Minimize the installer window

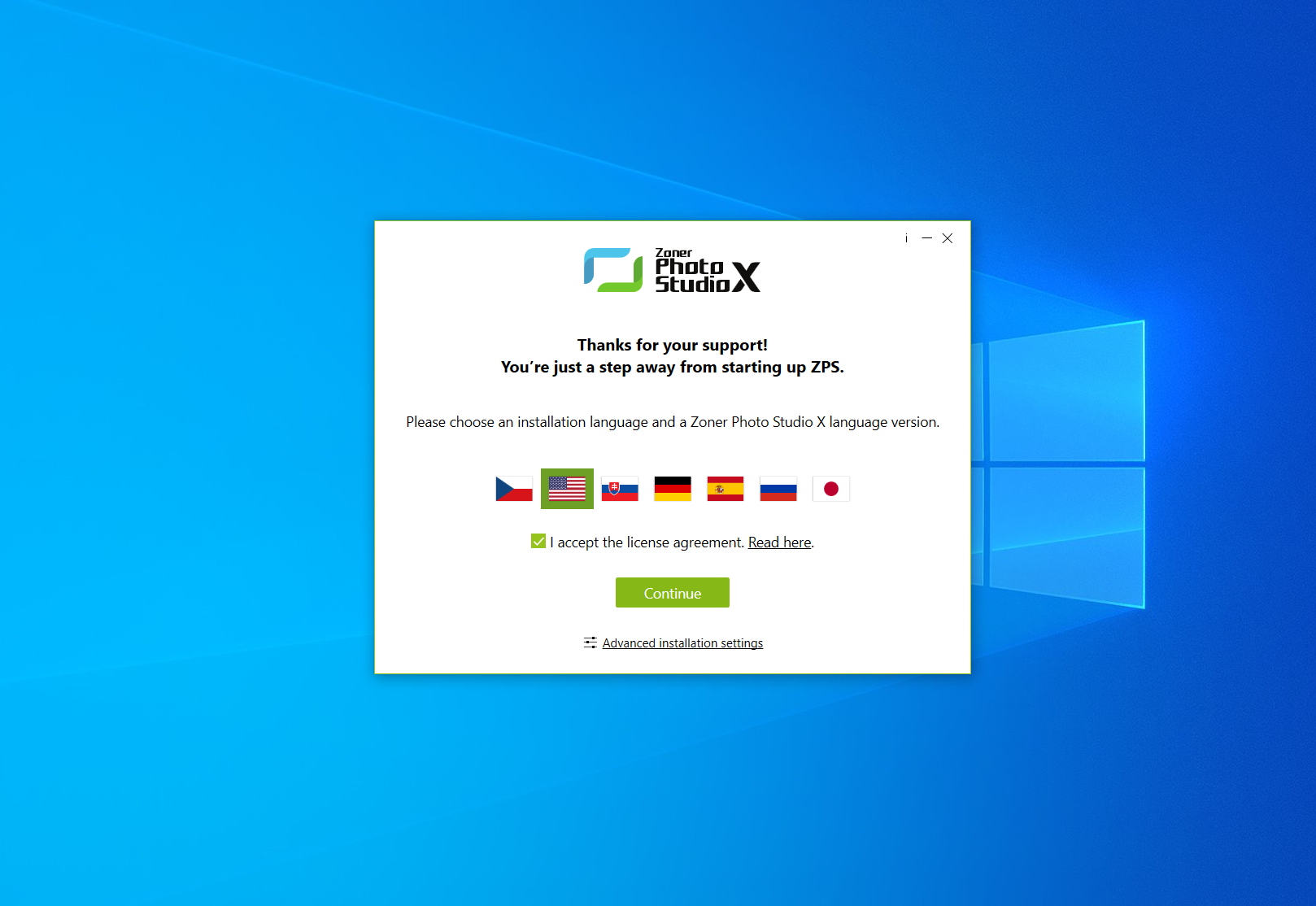926,238
